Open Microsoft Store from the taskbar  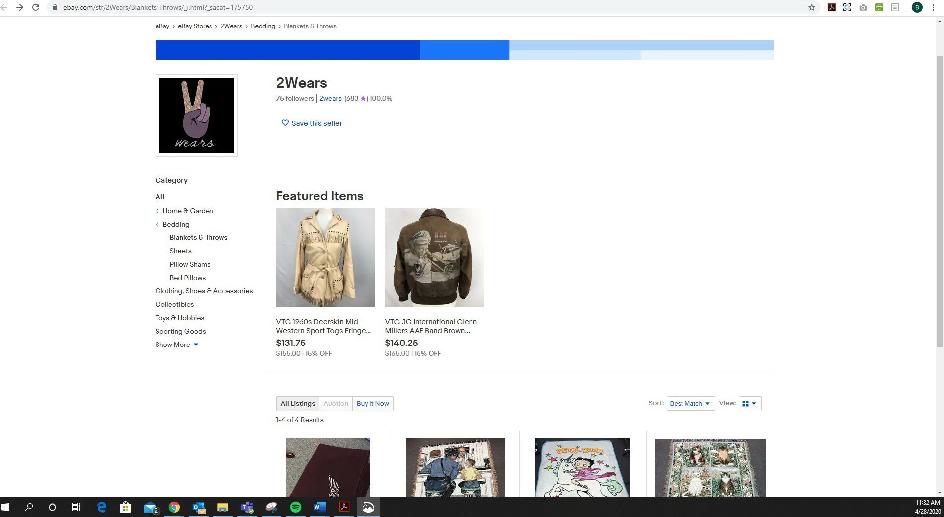(125, 507)
